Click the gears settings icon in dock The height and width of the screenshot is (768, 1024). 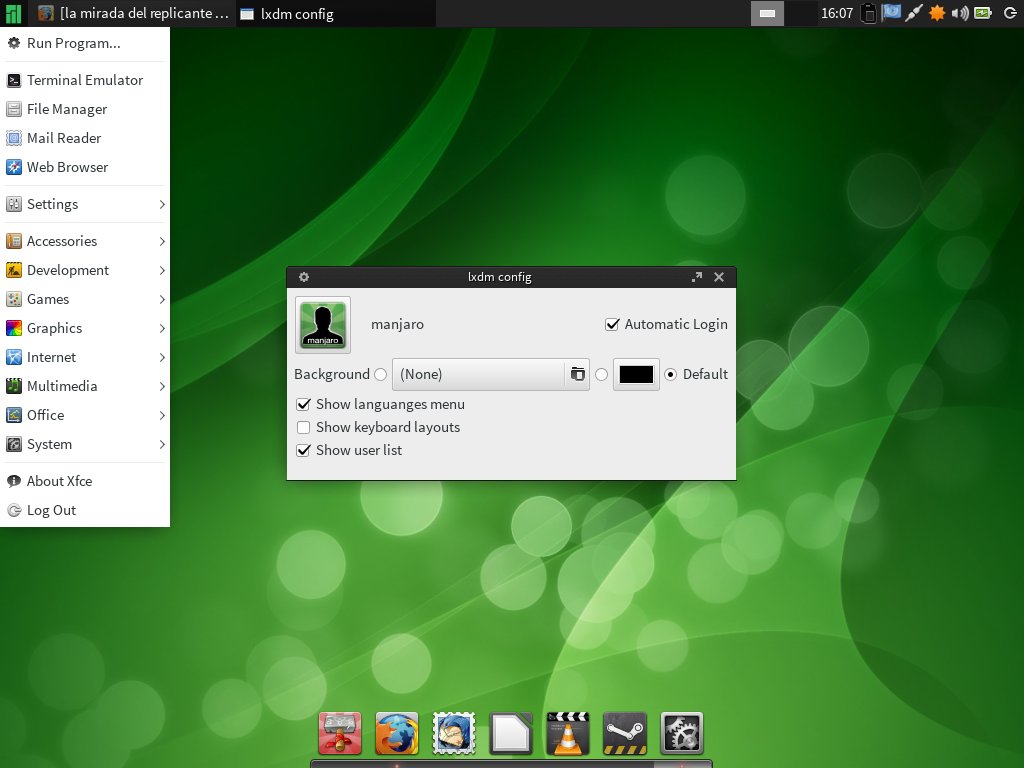click(682, 734)
